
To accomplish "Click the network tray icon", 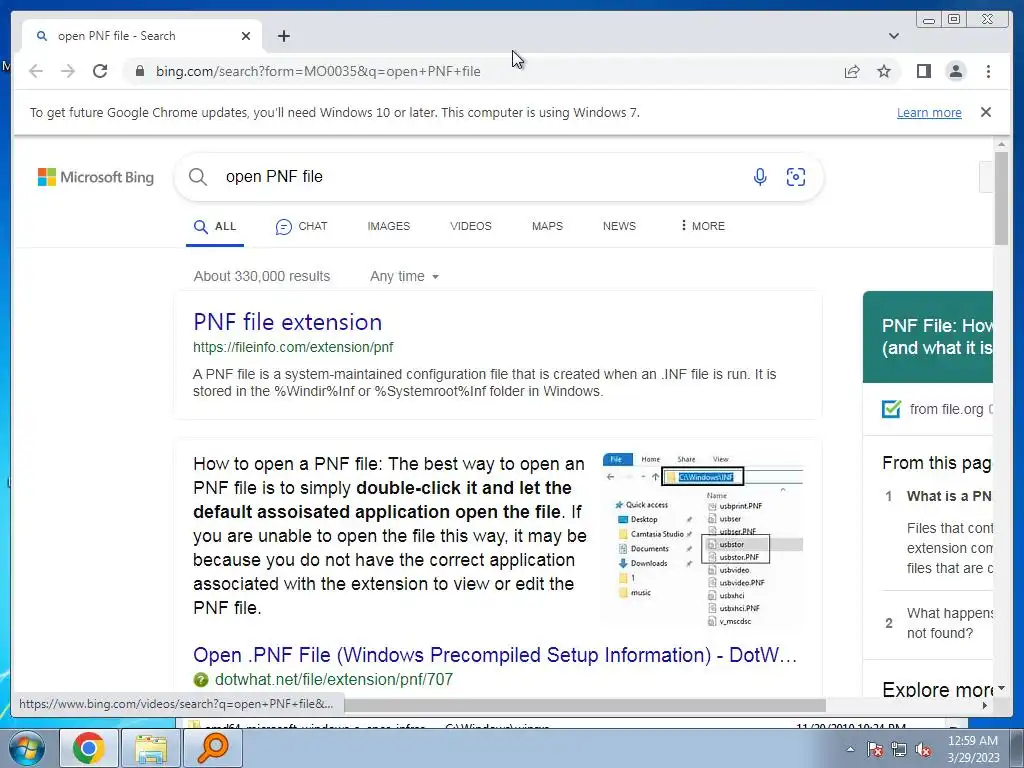I will tap(899, 749).
